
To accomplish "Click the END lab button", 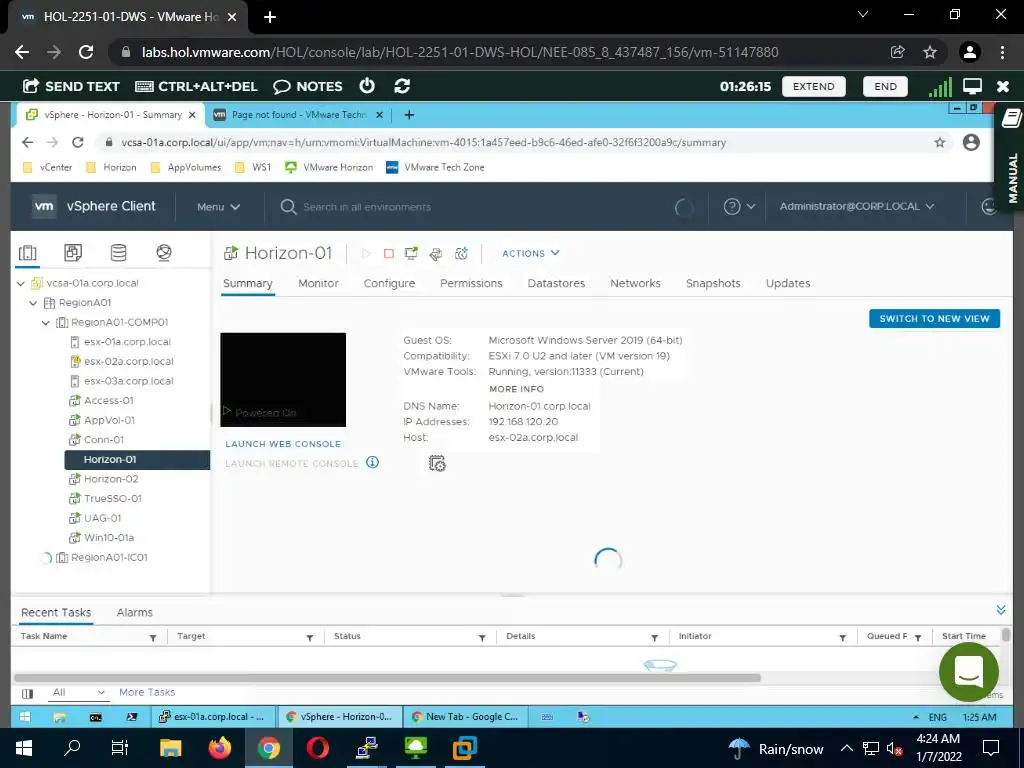I will tap(885, 86).
